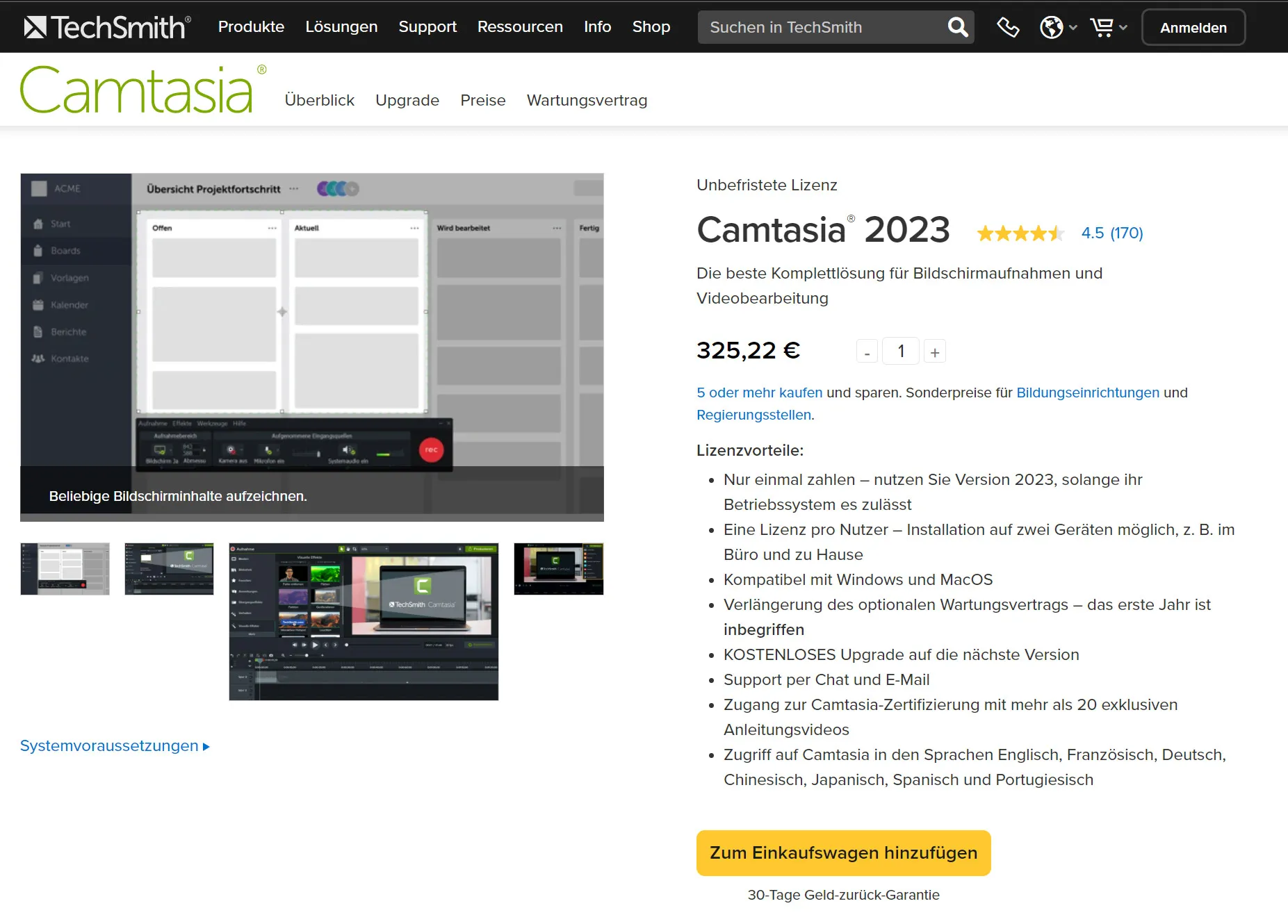Click the 30-Tage Geld-zurück-Garantie text
Screen dimensions: 1288x924
point(843,895)
